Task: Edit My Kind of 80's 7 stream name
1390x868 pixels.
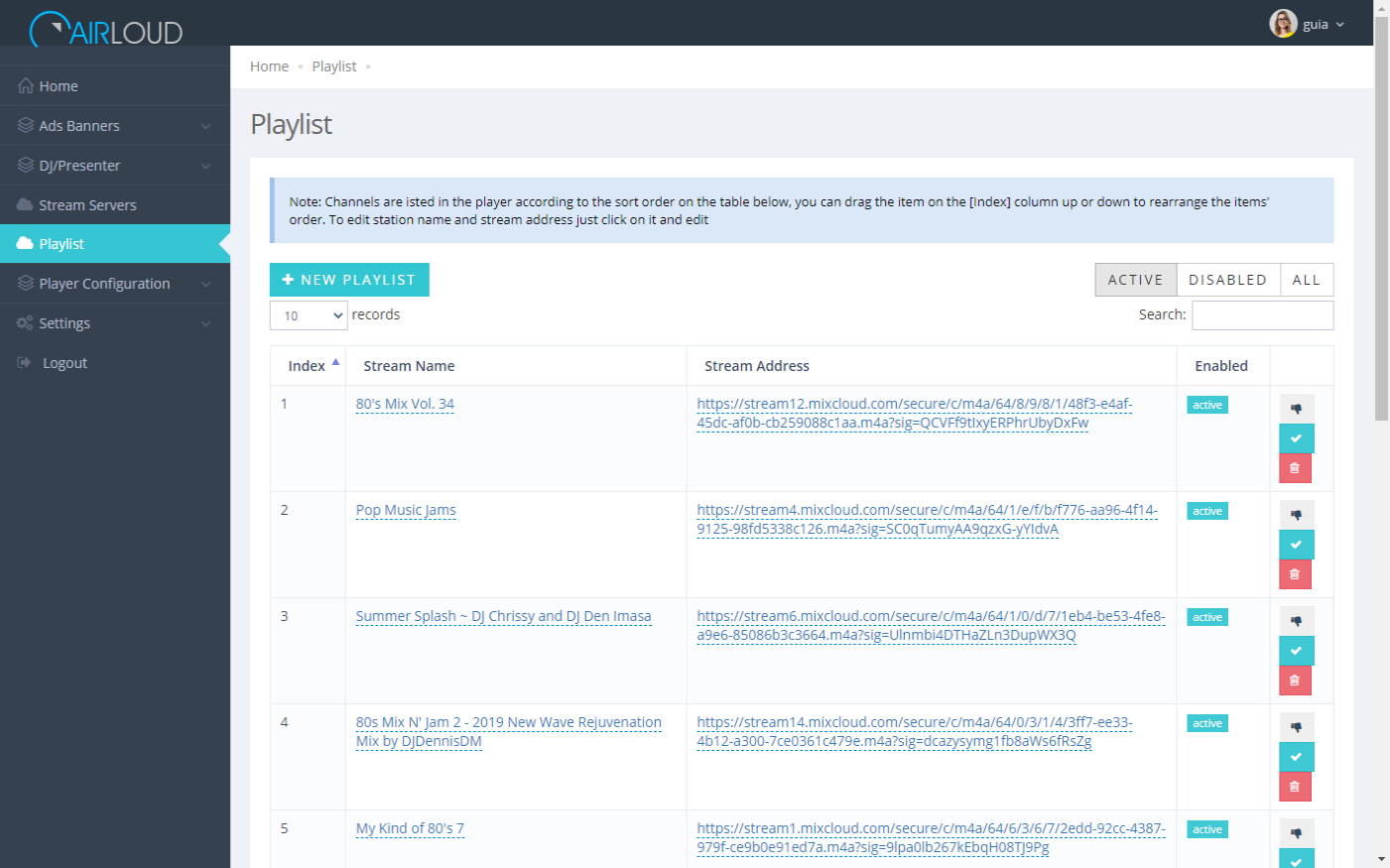Action: pyautogui.click(x=410, y=828)
